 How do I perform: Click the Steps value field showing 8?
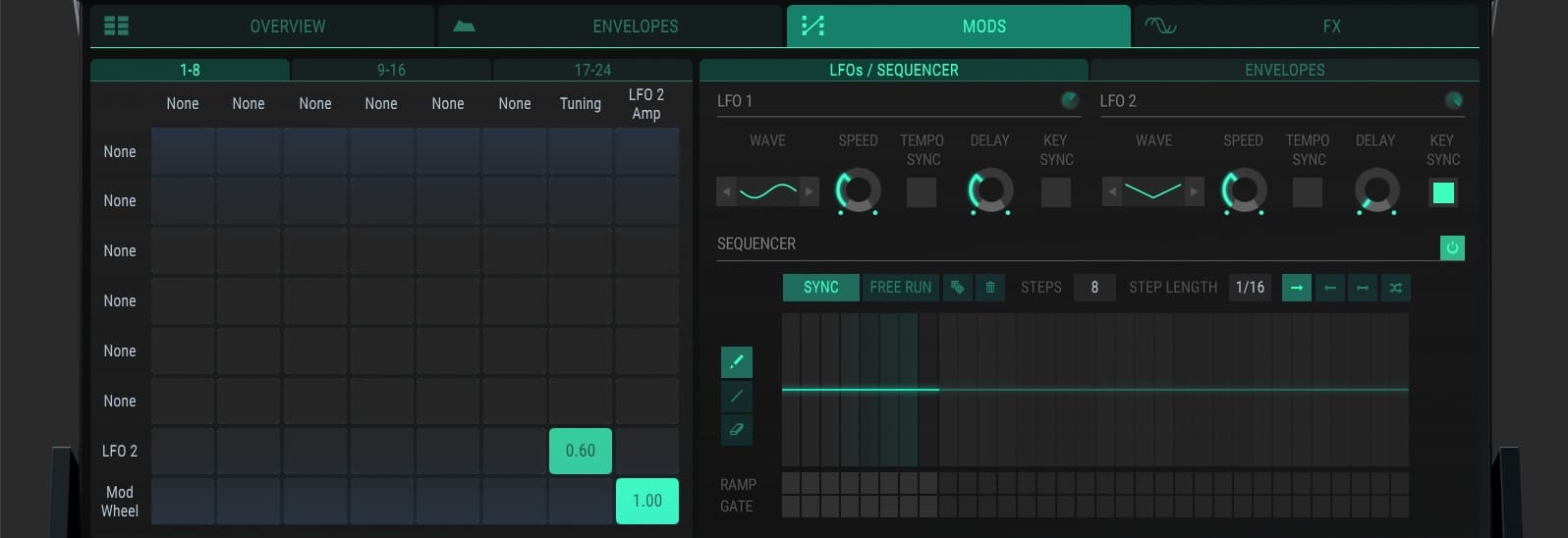(1094, 287)
